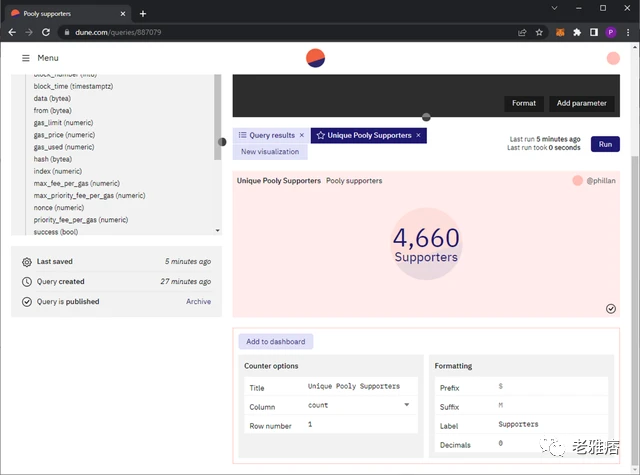This screenshot has height=475, width=640.
Task: Select data (bytea) column
Action: (x=52, y=99)
